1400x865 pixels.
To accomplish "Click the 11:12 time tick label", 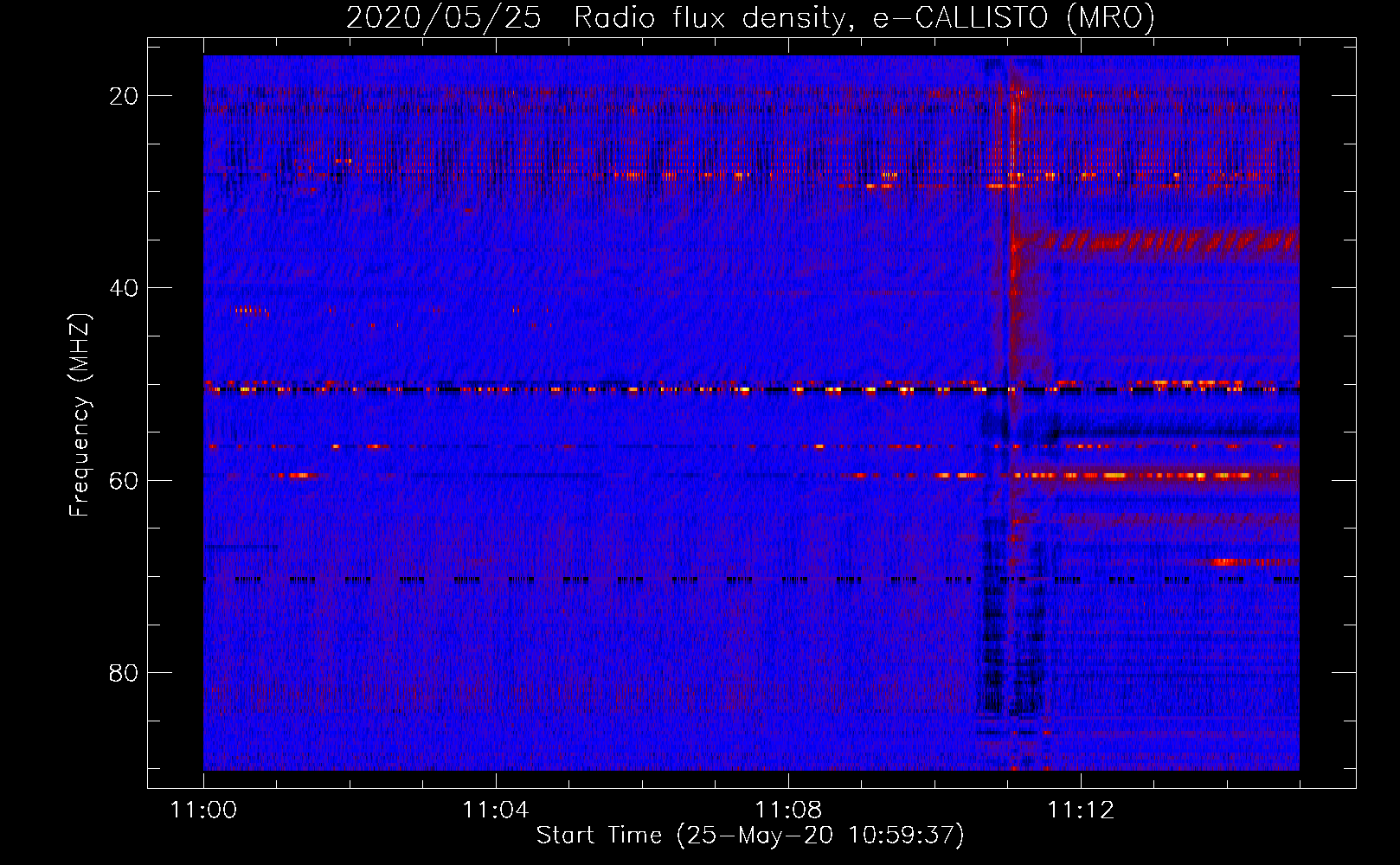I will (x=1081, y=811).
